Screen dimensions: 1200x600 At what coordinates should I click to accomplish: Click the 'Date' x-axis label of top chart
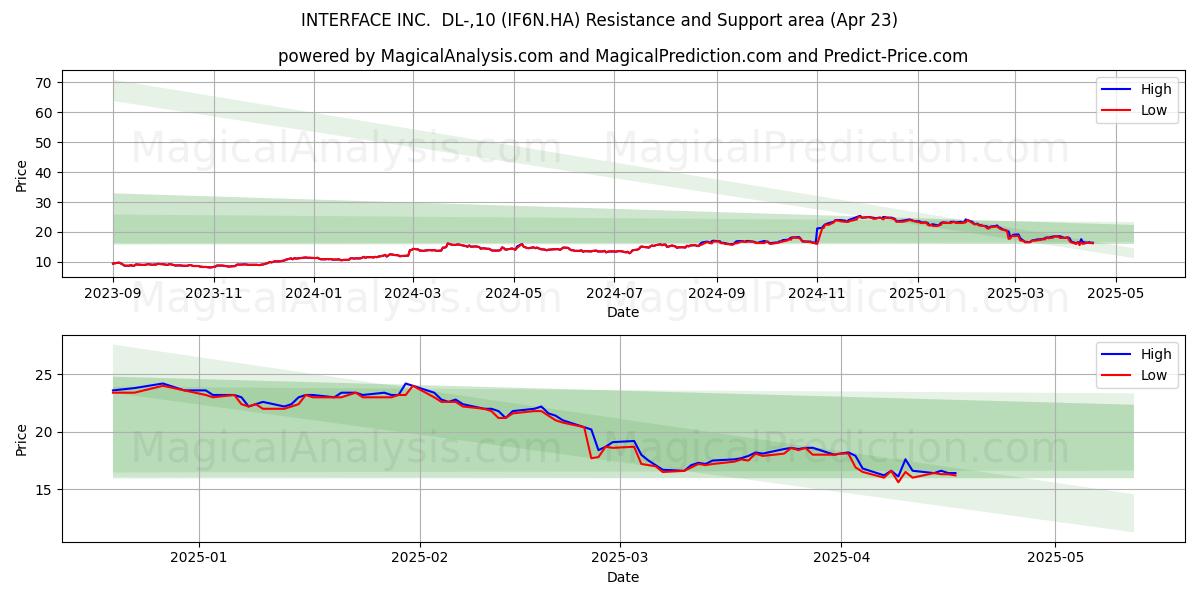[623, 313]
